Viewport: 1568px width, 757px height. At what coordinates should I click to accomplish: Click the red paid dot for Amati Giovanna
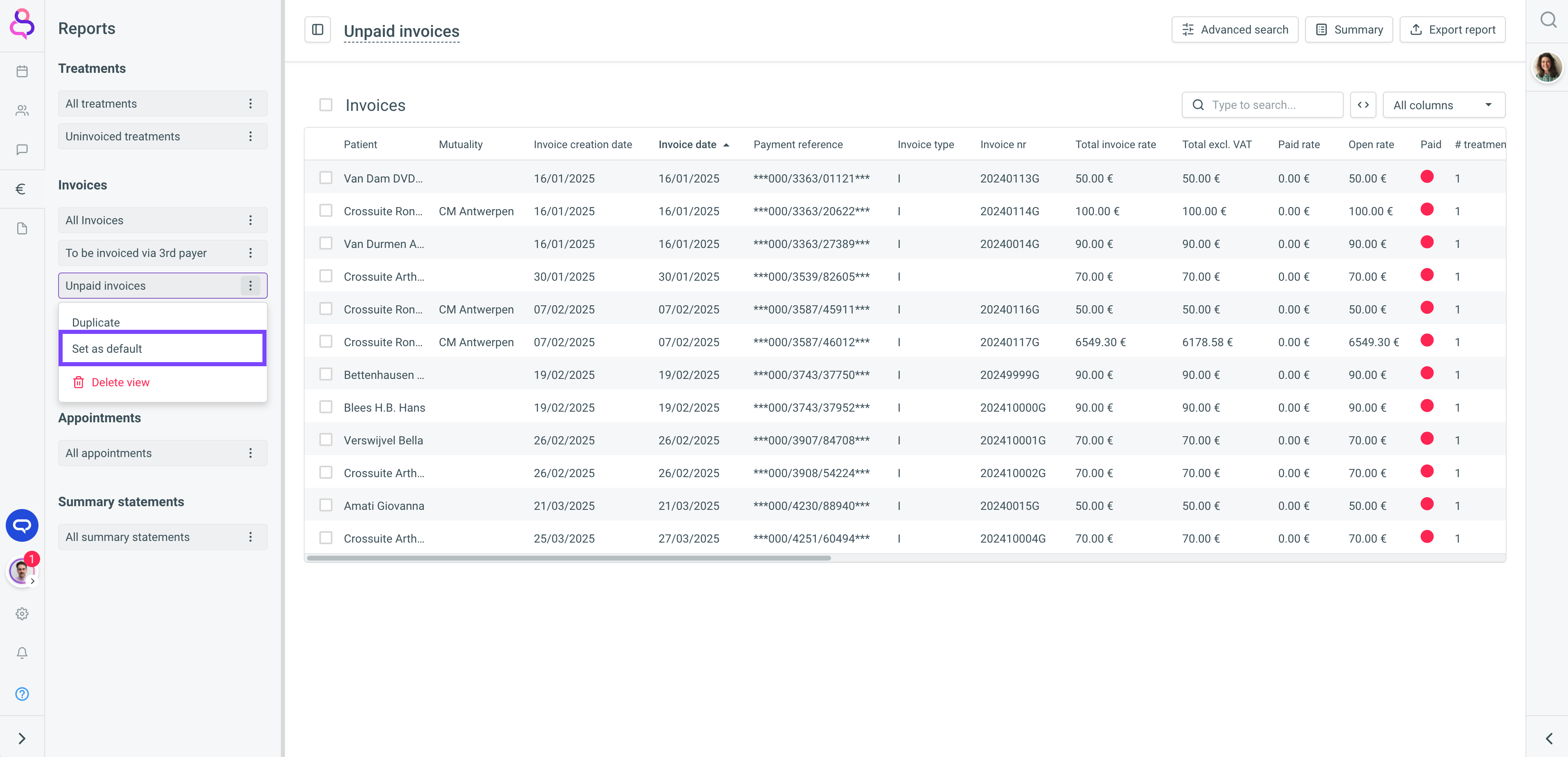click(x=1427, y=504)
